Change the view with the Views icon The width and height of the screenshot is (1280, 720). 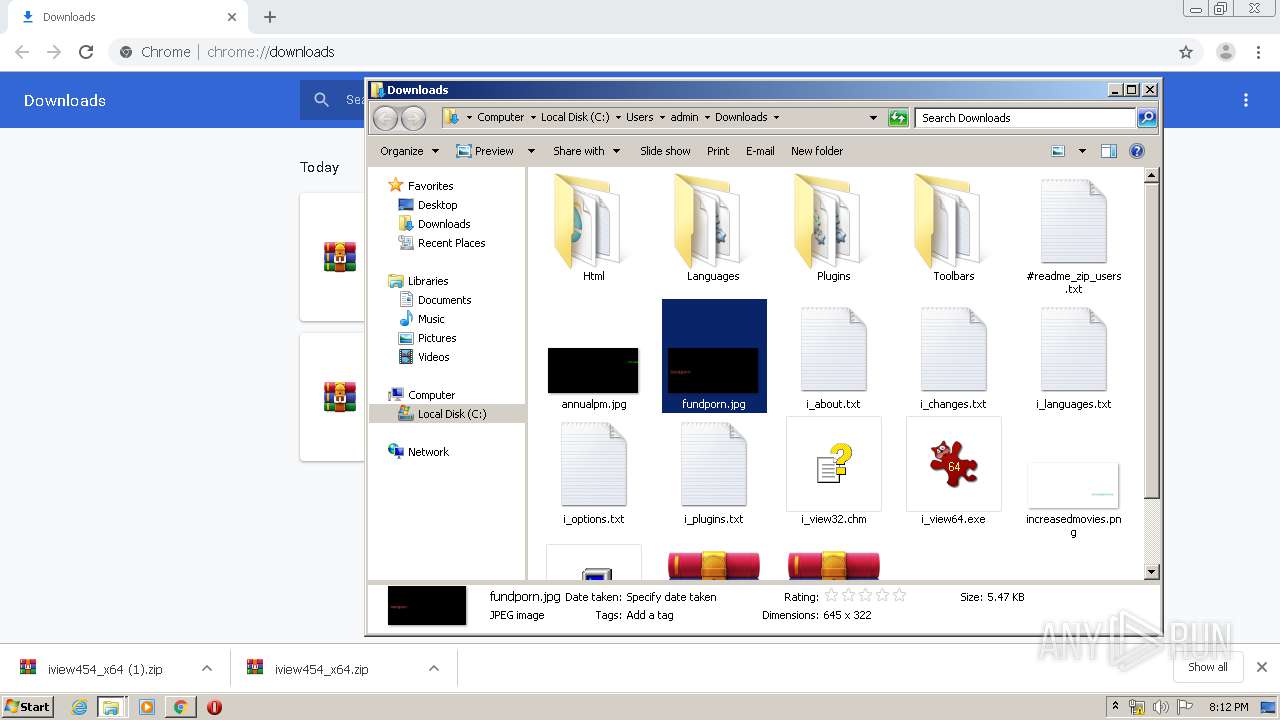point(1058,151)
